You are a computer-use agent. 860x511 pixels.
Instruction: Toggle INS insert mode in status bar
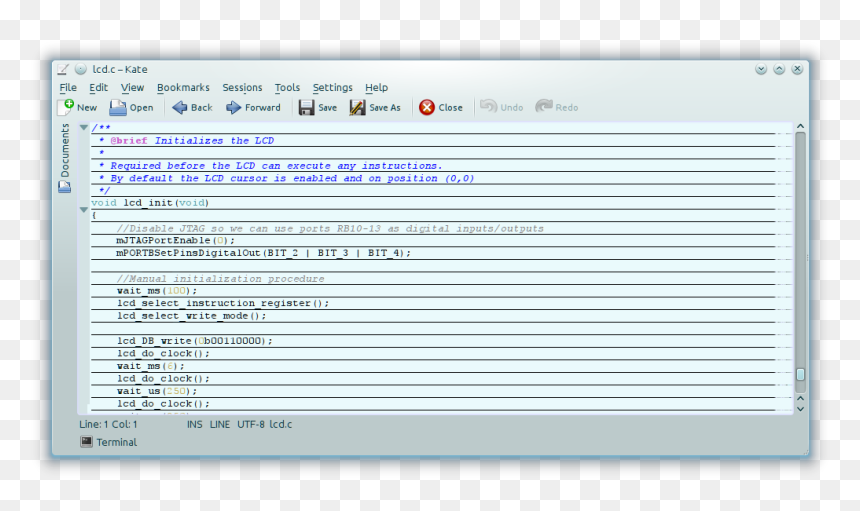pos(194,424)
